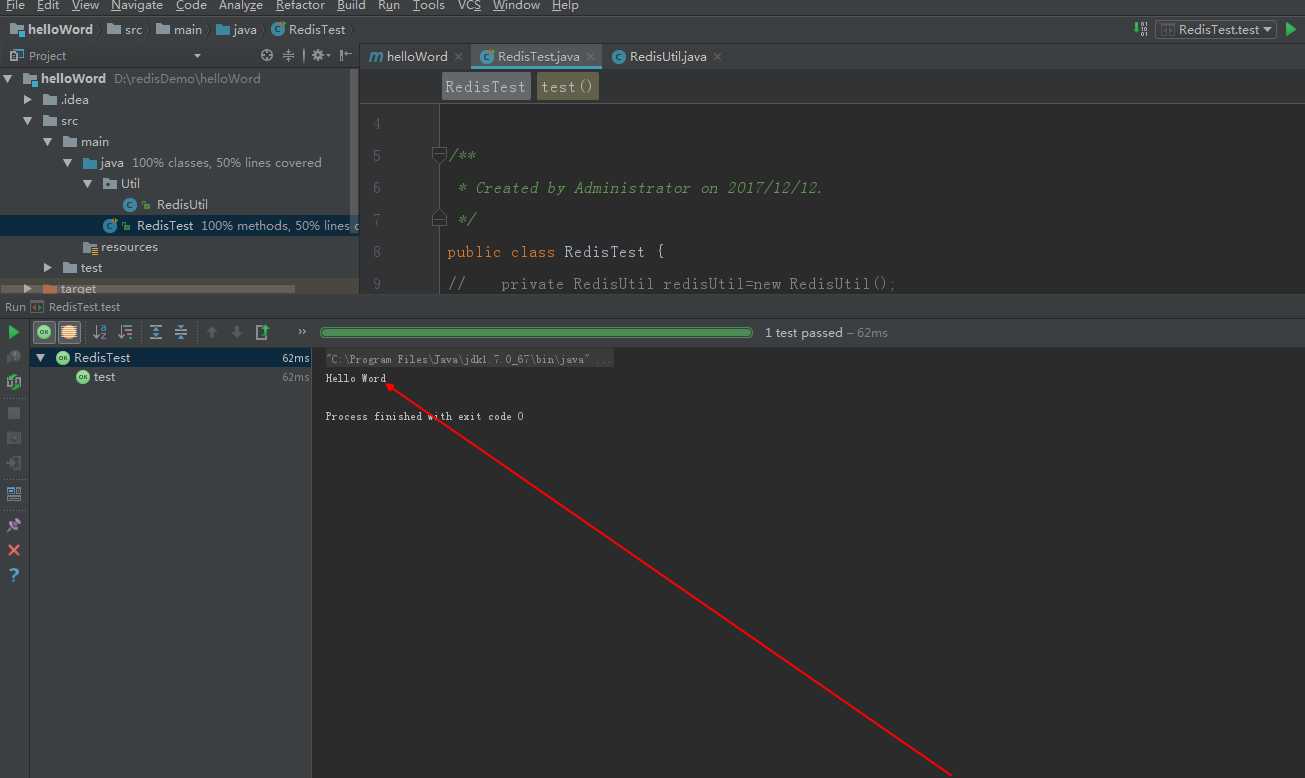Hide the Project tool window
The image size is (1305, 778).
tap(346, 56)
